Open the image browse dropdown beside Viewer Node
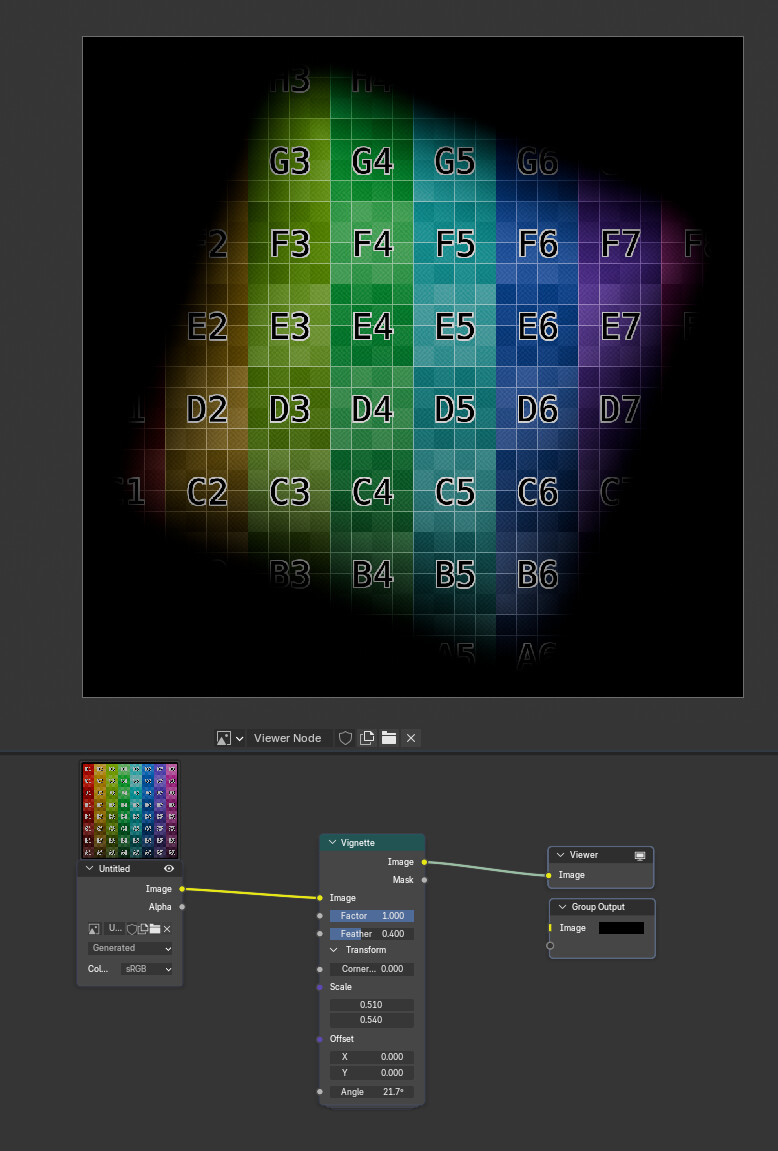This screenshot has width=778, height=1151. [x=230, y=738]
